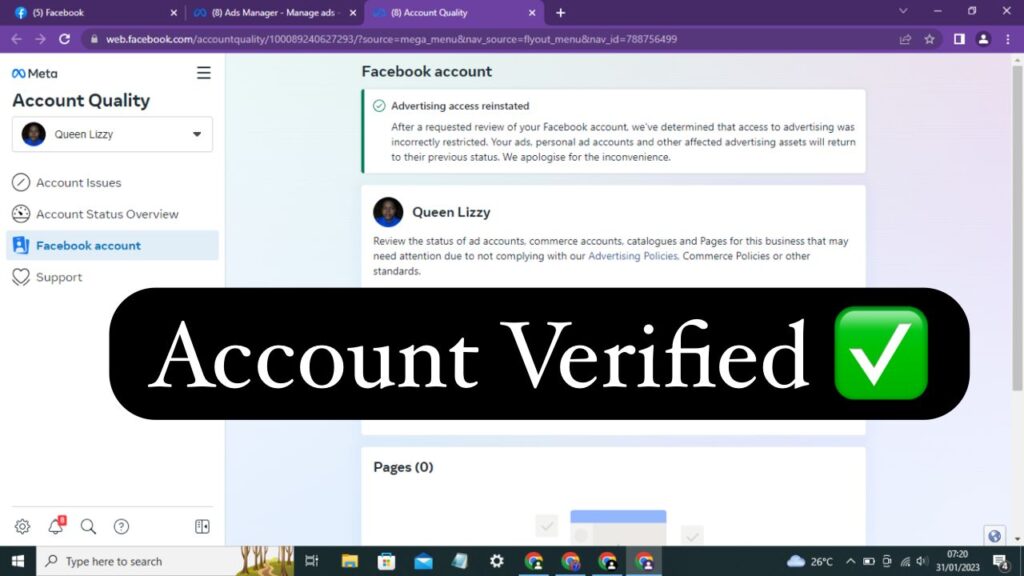Open Windows Settings from the taskbar
The width and height of the screenshot is (1024, 576).
[496, 561]
